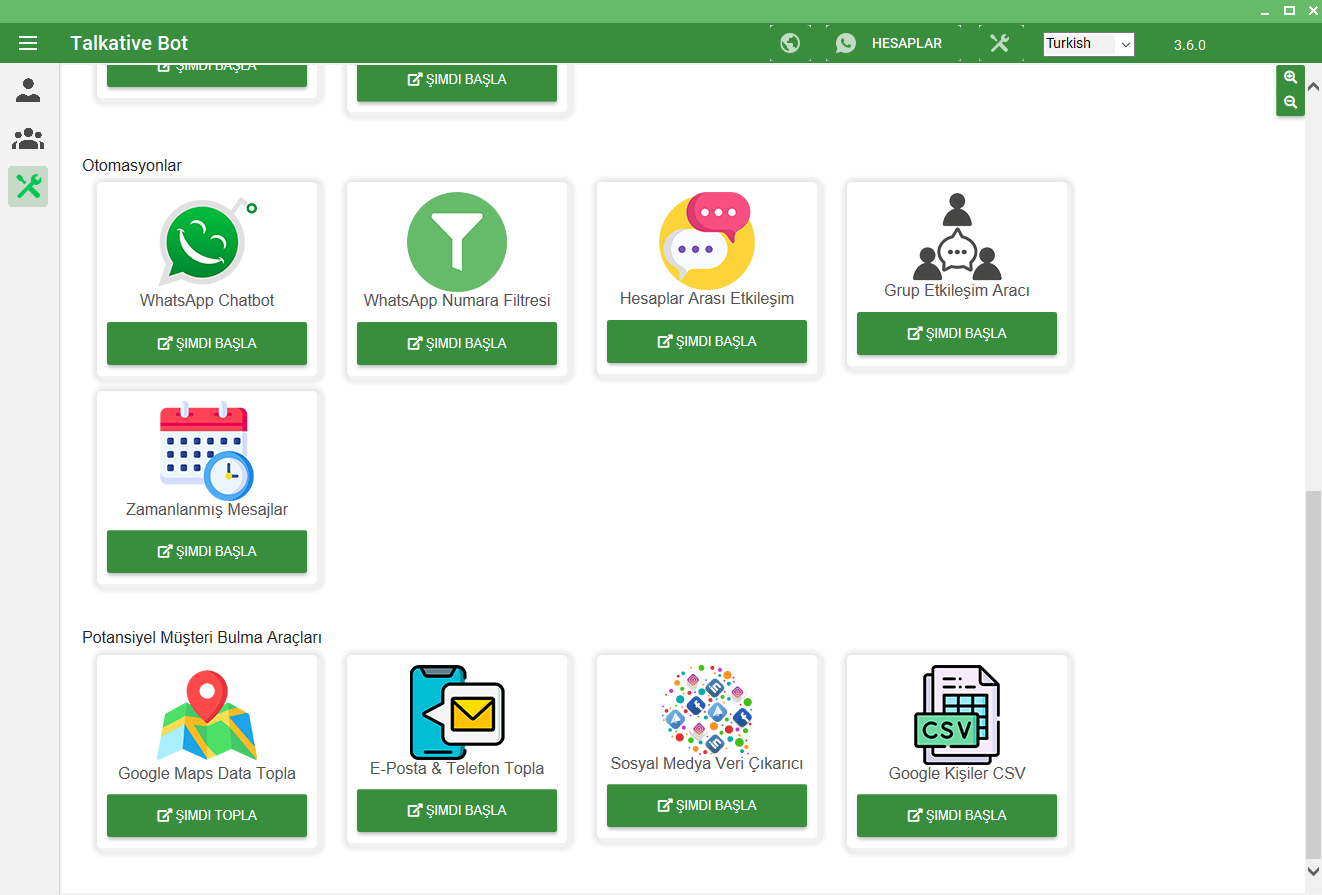Select the group people sidebar icon
This screenshot has height=895, width=1322.
(28, 139)
